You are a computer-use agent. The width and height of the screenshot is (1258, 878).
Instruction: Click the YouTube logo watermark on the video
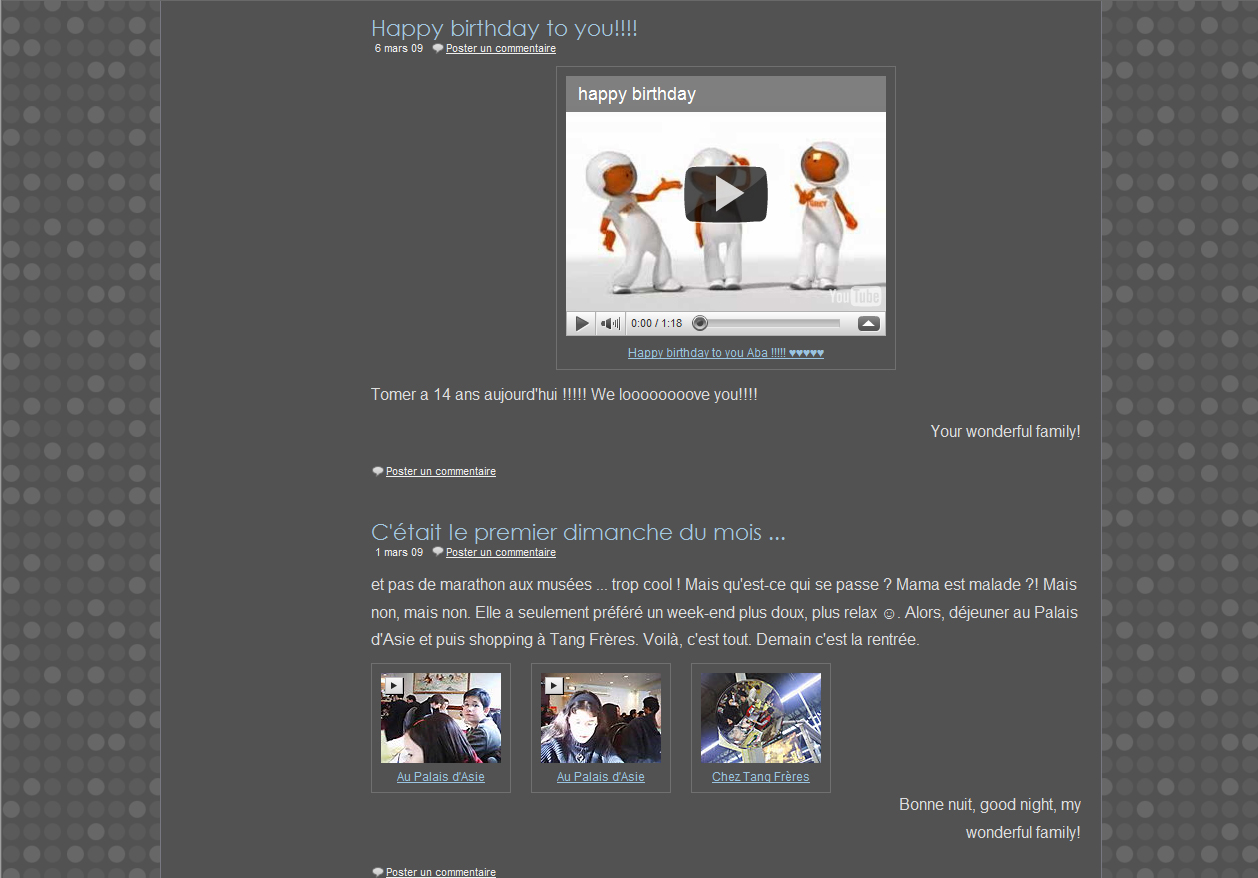point(854,296)
